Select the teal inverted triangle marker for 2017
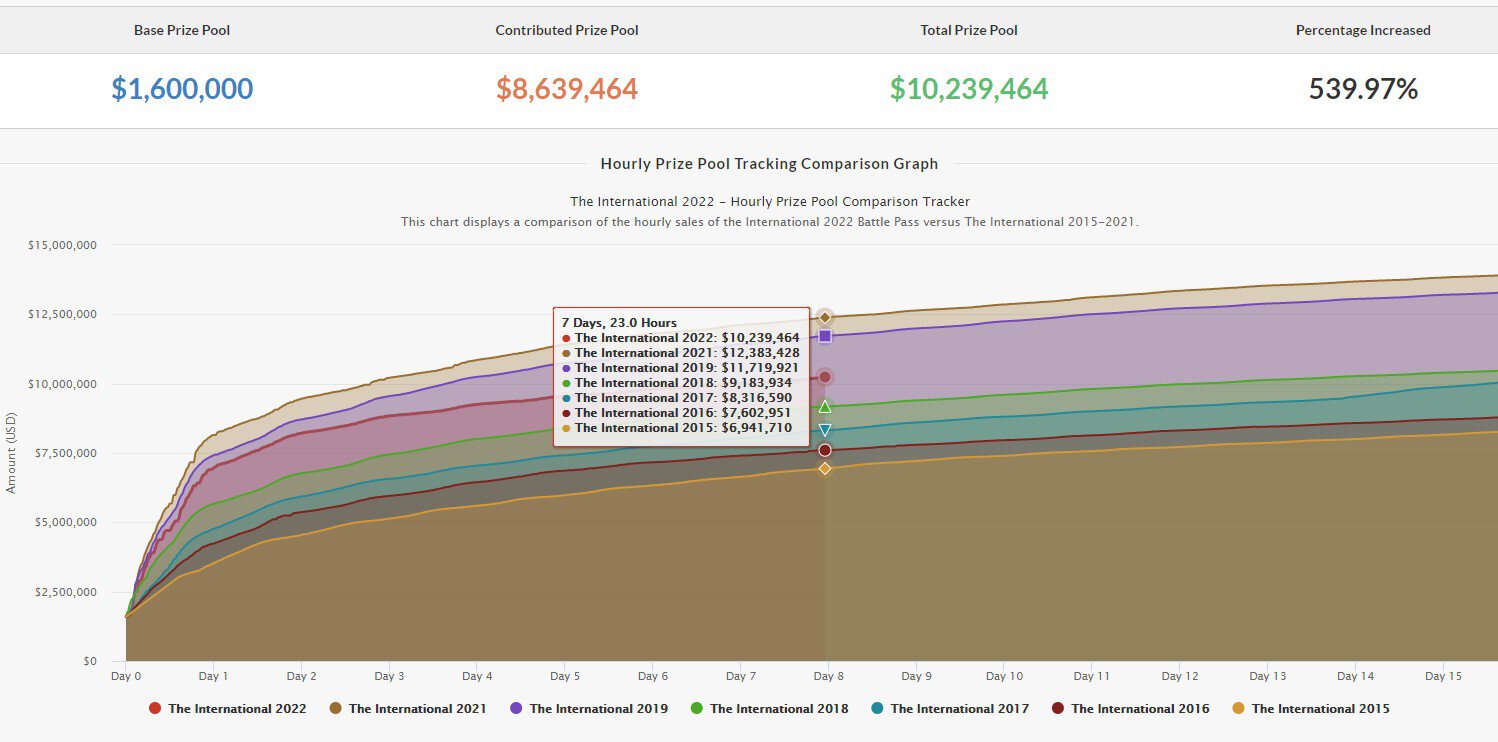 pos(825,430)
